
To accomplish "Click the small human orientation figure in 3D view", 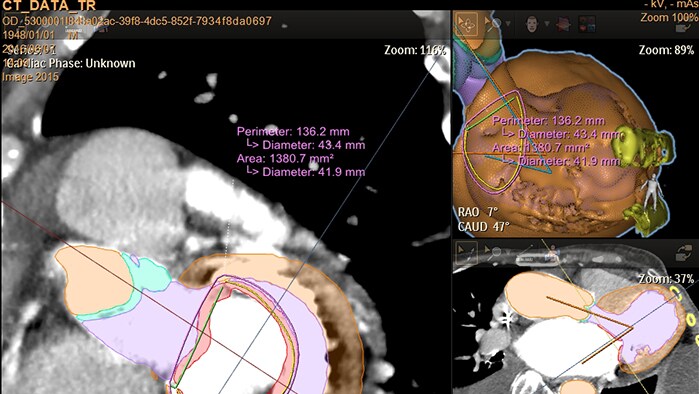I will point(652,191).
